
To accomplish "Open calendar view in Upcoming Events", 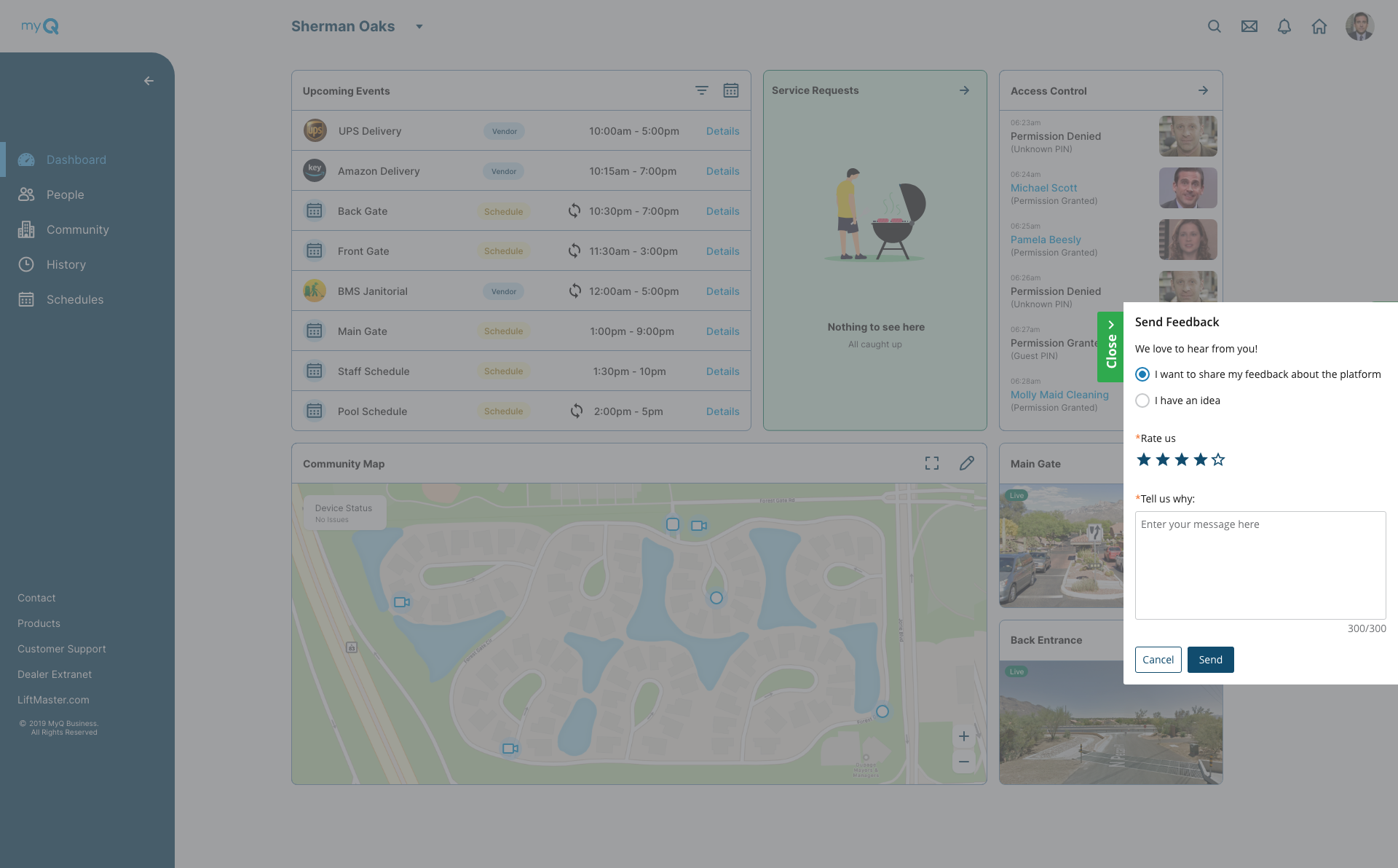I will click(730, 90).
